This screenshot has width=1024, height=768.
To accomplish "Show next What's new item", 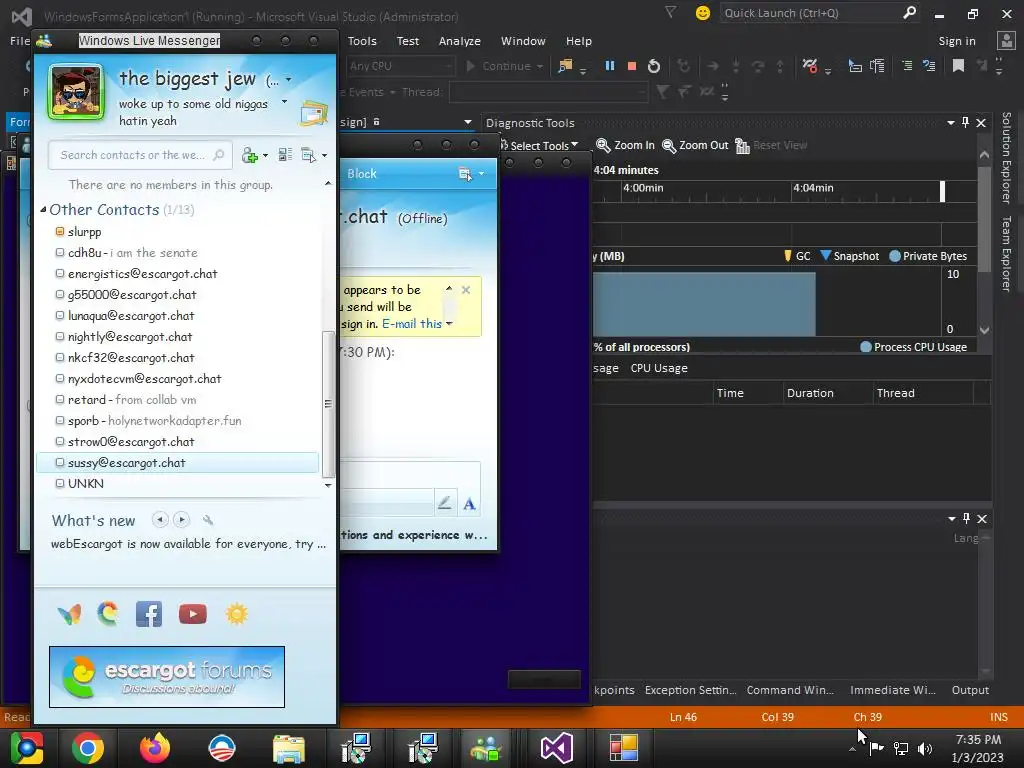I will [x=182, y=520].
